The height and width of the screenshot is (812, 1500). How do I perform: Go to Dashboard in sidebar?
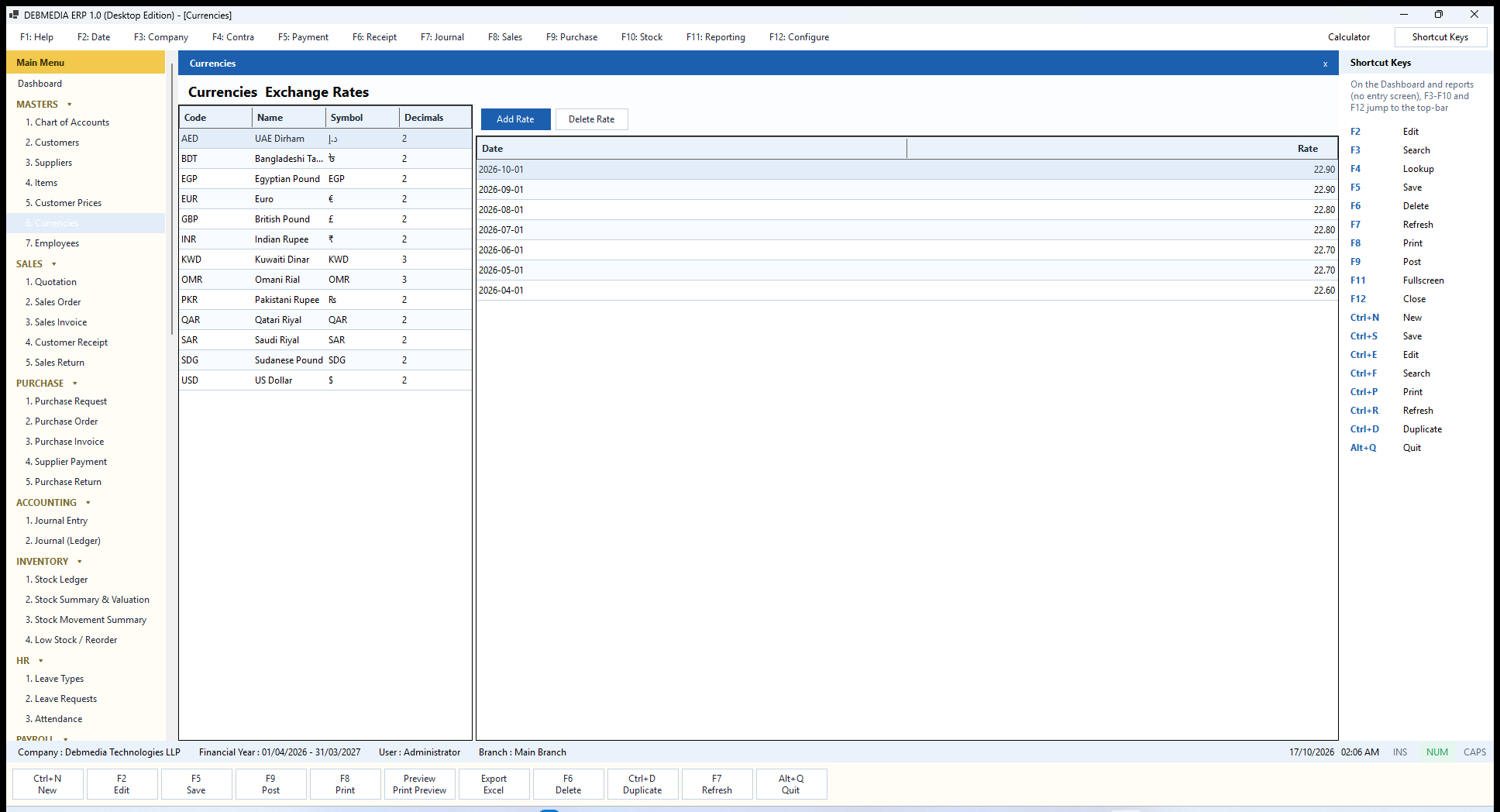pyautogui.click(x=40, y=84)
